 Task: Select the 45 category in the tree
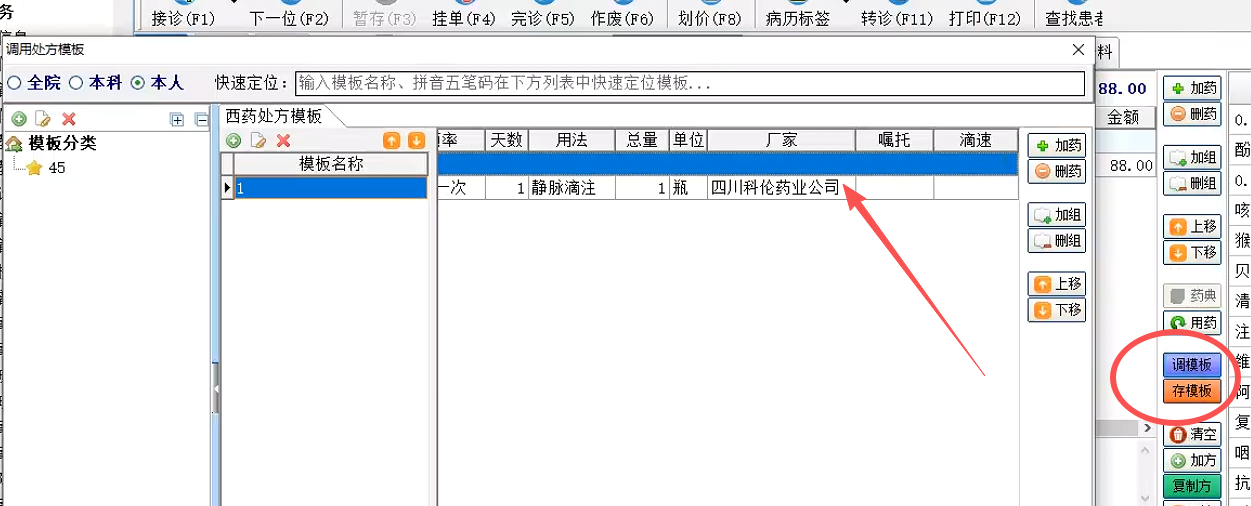(56, 168)
